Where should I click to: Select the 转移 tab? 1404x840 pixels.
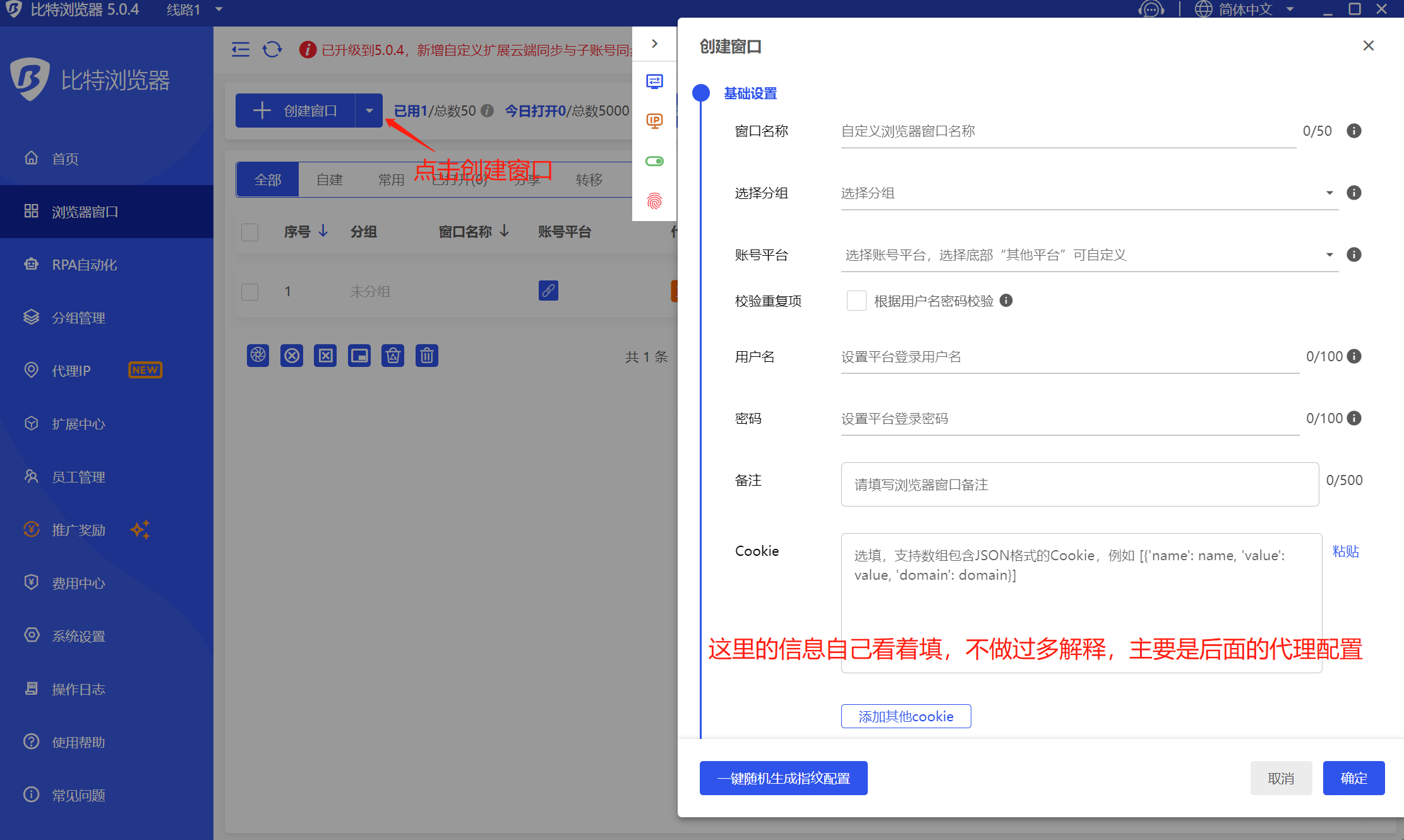589,180
